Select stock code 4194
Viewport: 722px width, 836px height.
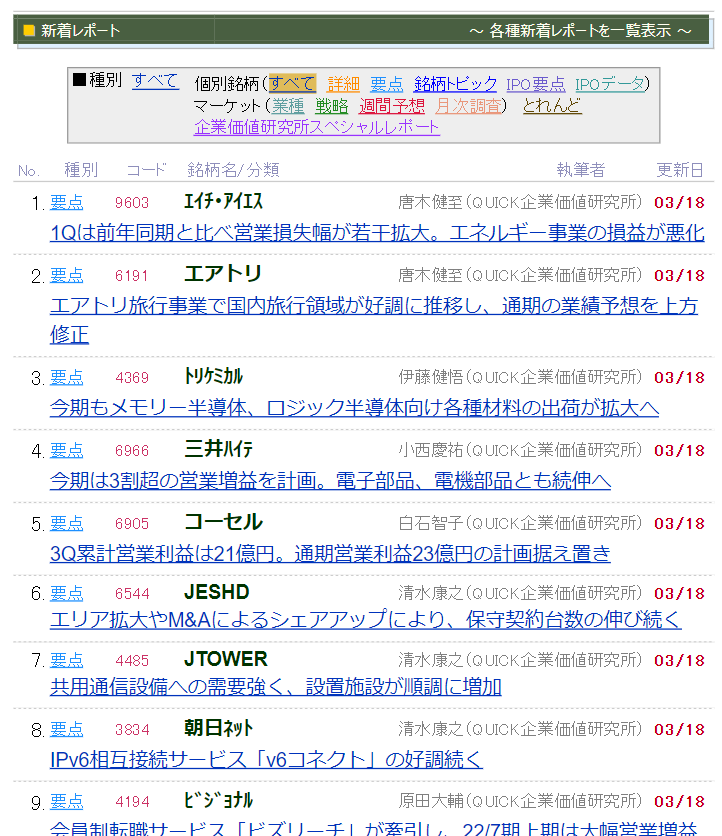coord(132,802)
